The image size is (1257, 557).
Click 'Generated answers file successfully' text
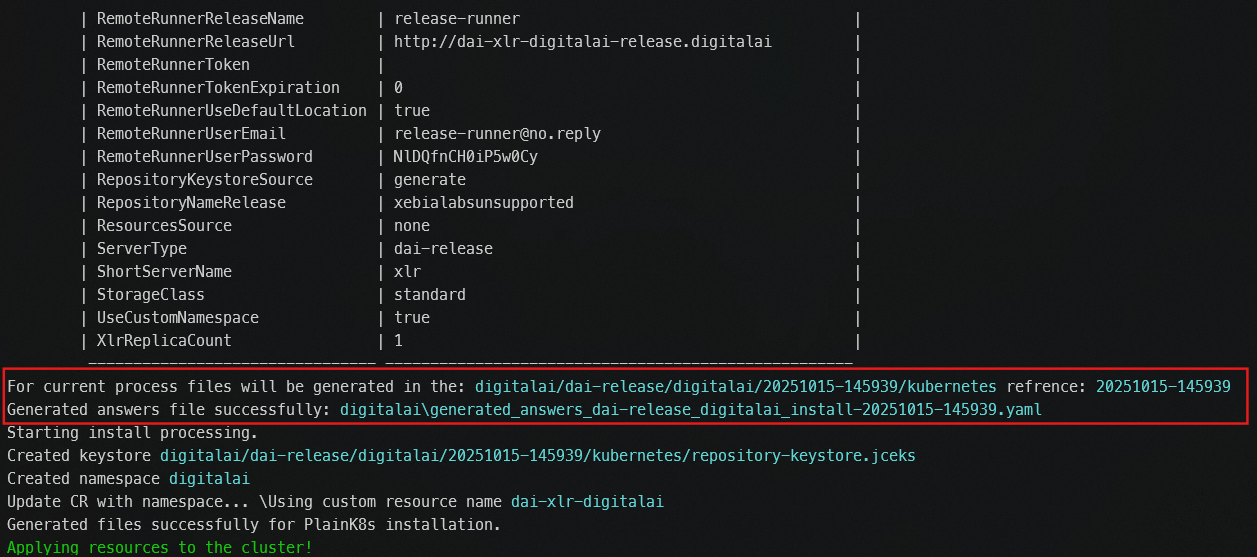[x=169, y=410]
